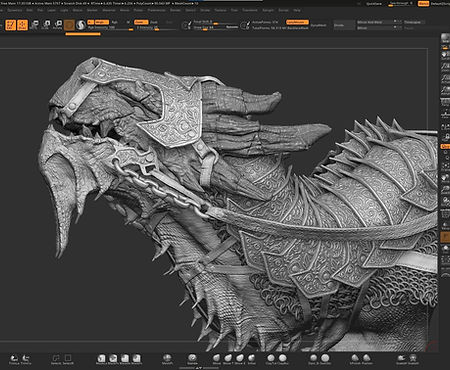Viewport: 450px width, 370px height.
Task: Open the Movie menu
Action: tap(124, 10)
